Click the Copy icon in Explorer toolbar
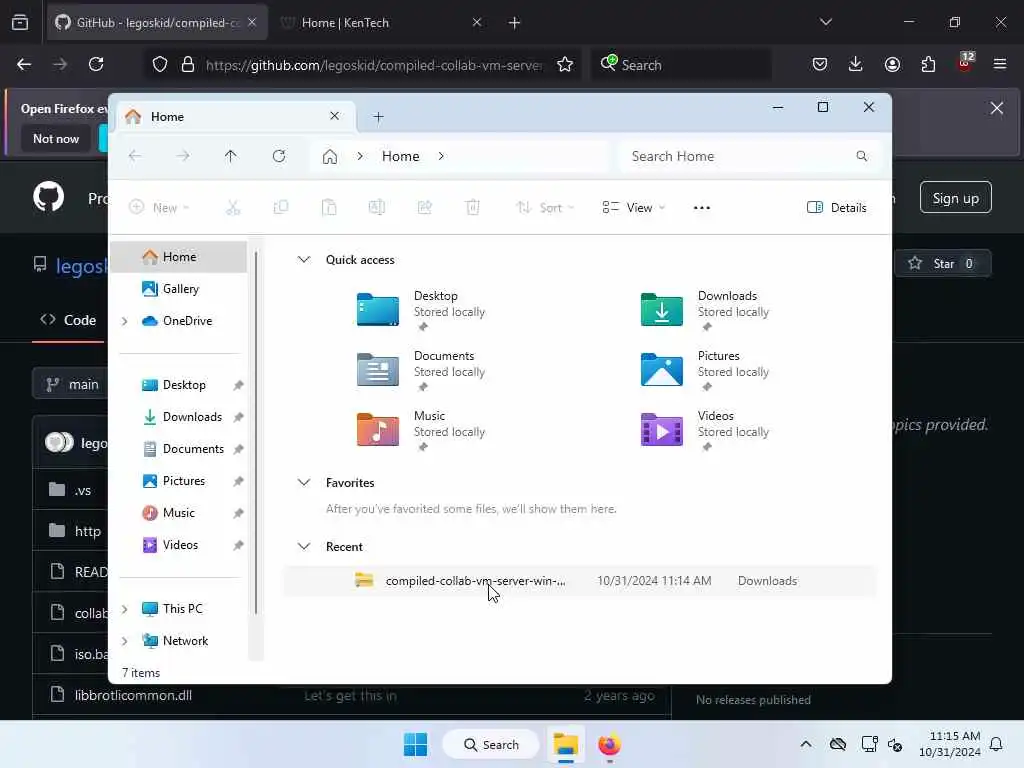The height and width of the screenshot is (768, 1024). (x=281, y=208)
